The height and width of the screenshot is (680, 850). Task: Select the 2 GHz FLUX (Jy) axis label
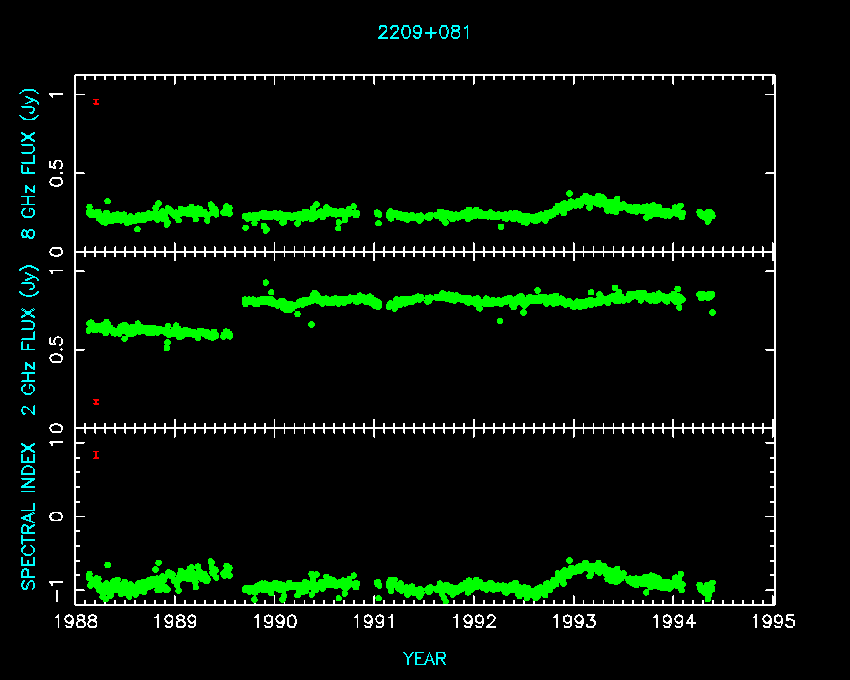coord(31,341)
